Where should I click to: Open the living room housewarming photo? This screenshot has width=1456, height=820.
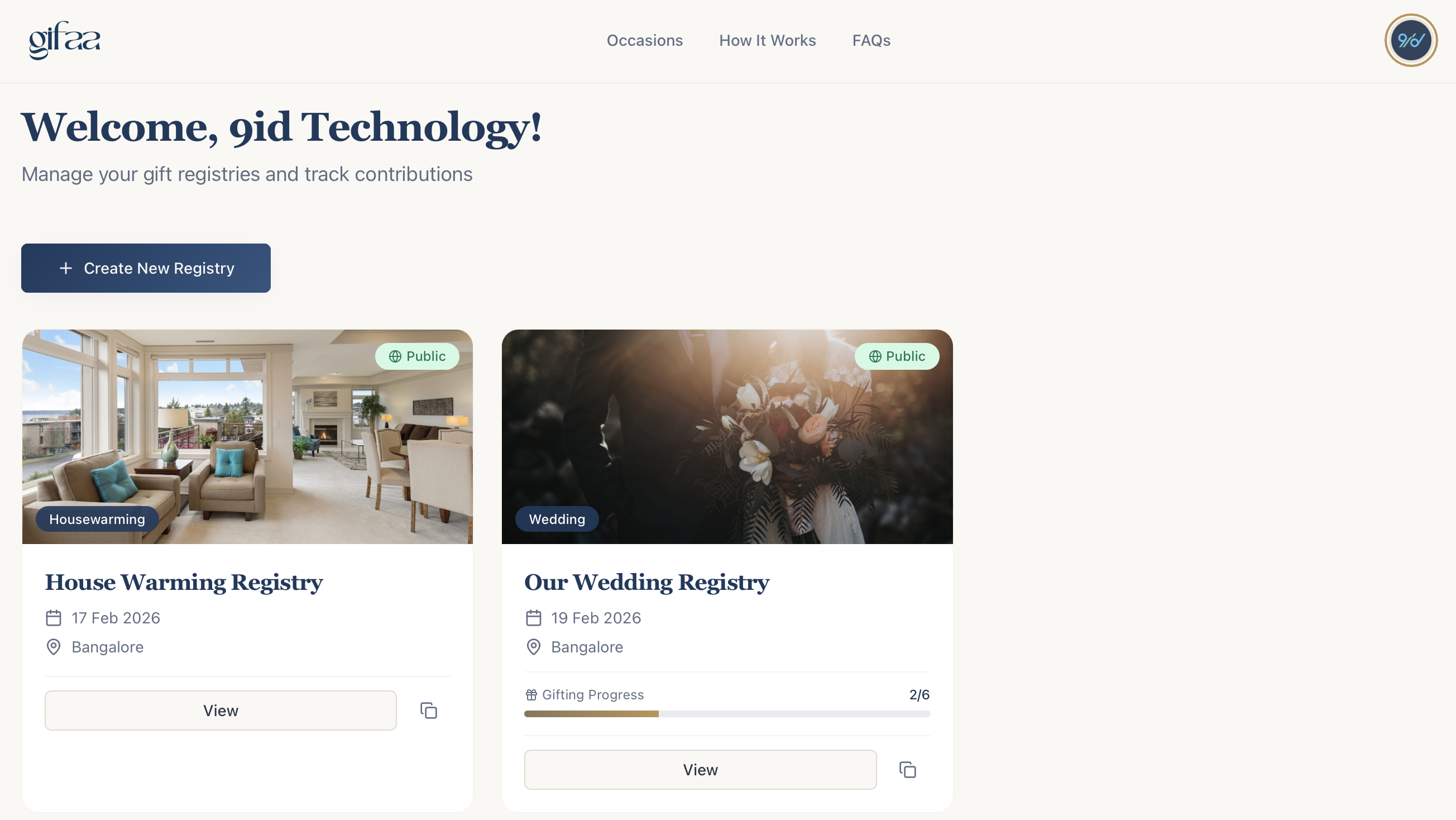247,437
